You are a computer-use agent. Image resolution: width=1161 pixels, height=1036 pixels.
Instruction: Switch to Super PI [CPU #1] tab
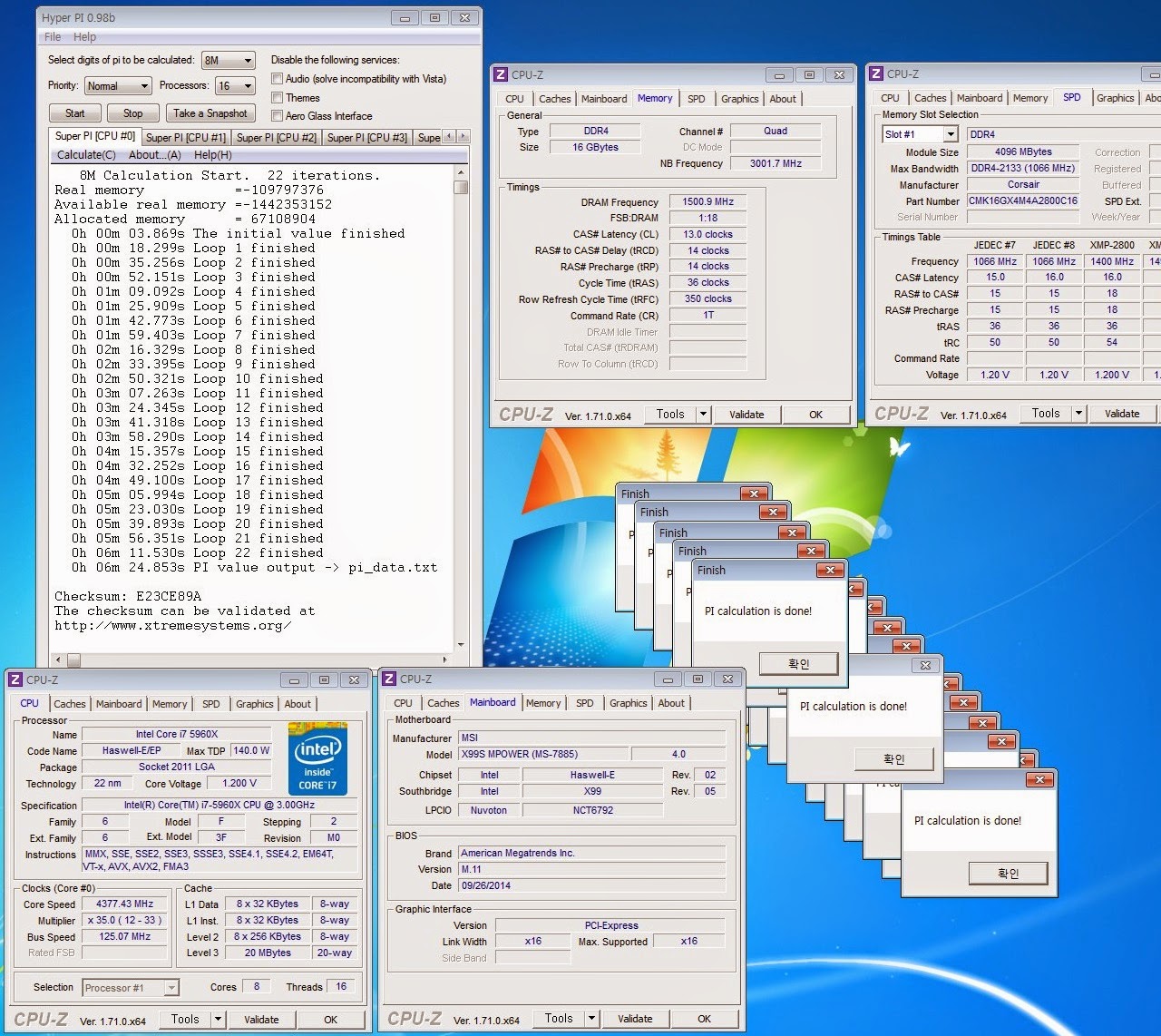click(186, 138)
